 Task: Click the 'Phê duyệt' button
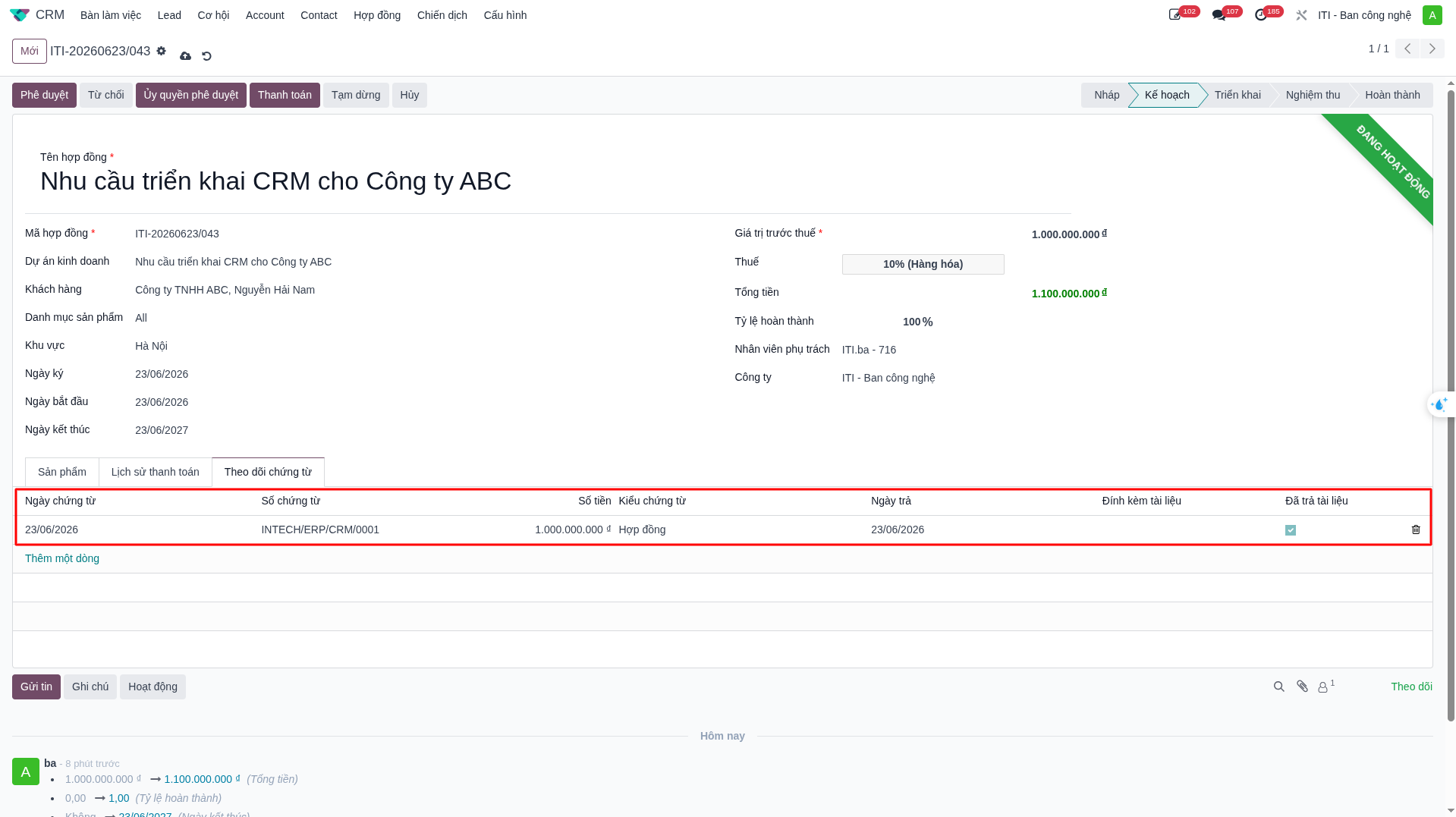click(x=44, y=95)
